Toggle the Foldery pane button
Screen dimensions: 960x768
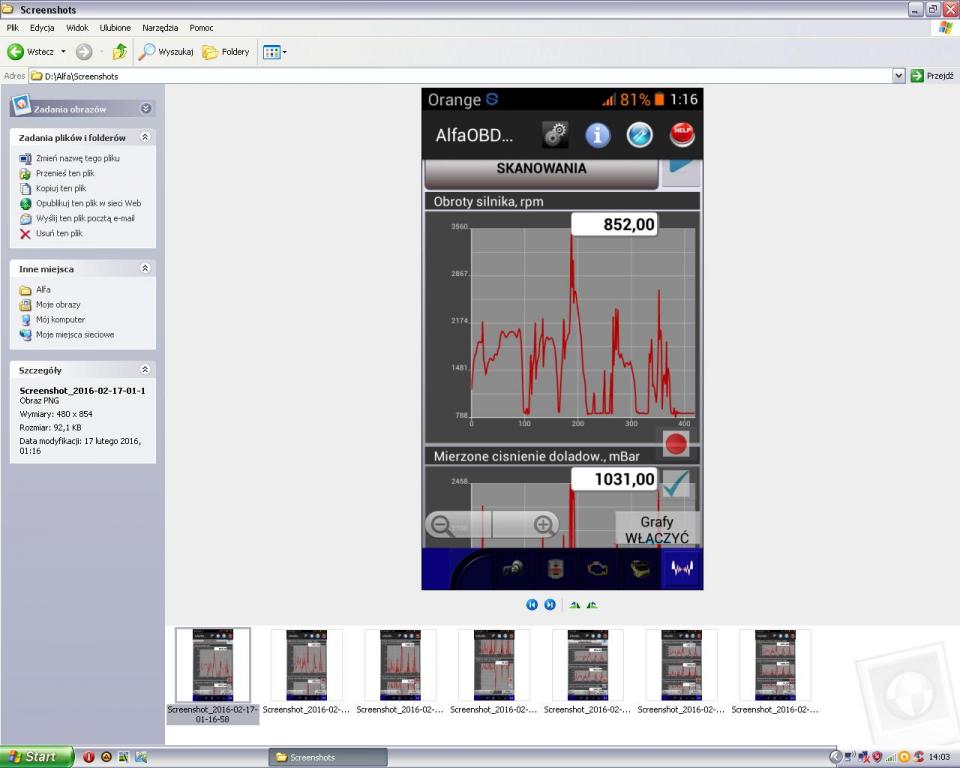(226, 52)
